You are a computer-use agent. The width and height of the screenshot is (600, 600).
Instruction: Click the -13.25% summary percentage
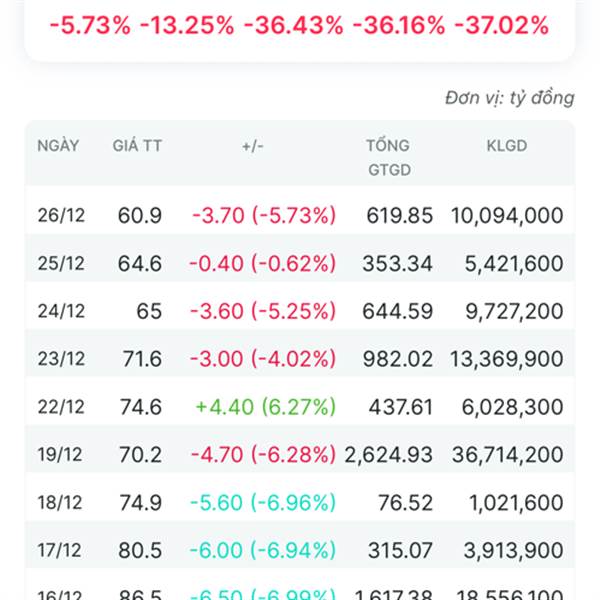coord(187,26)
